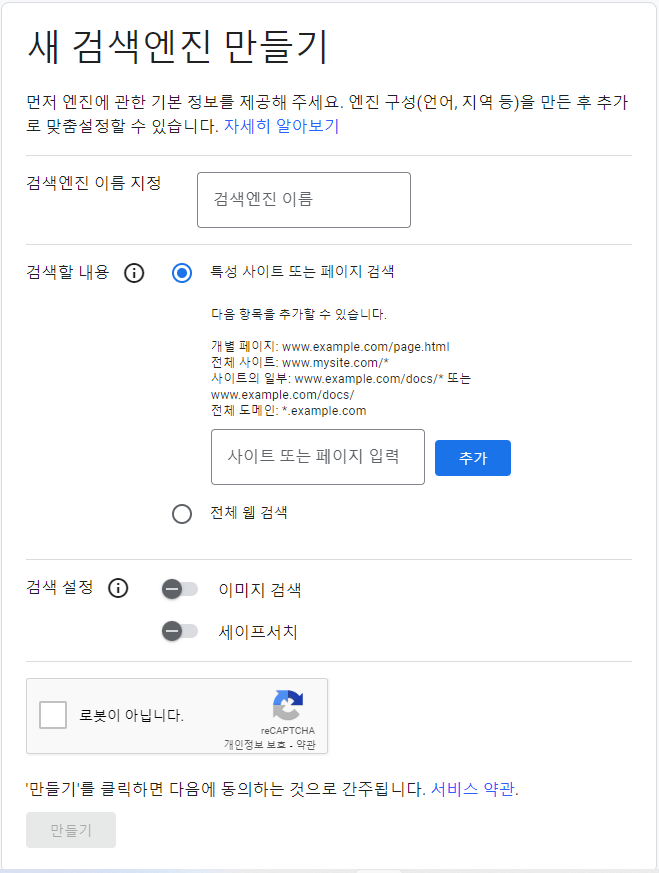Focus the 사이트 또는 페이지 입력 field
Screen dimensions: 659x873
(x=318, y=457)
